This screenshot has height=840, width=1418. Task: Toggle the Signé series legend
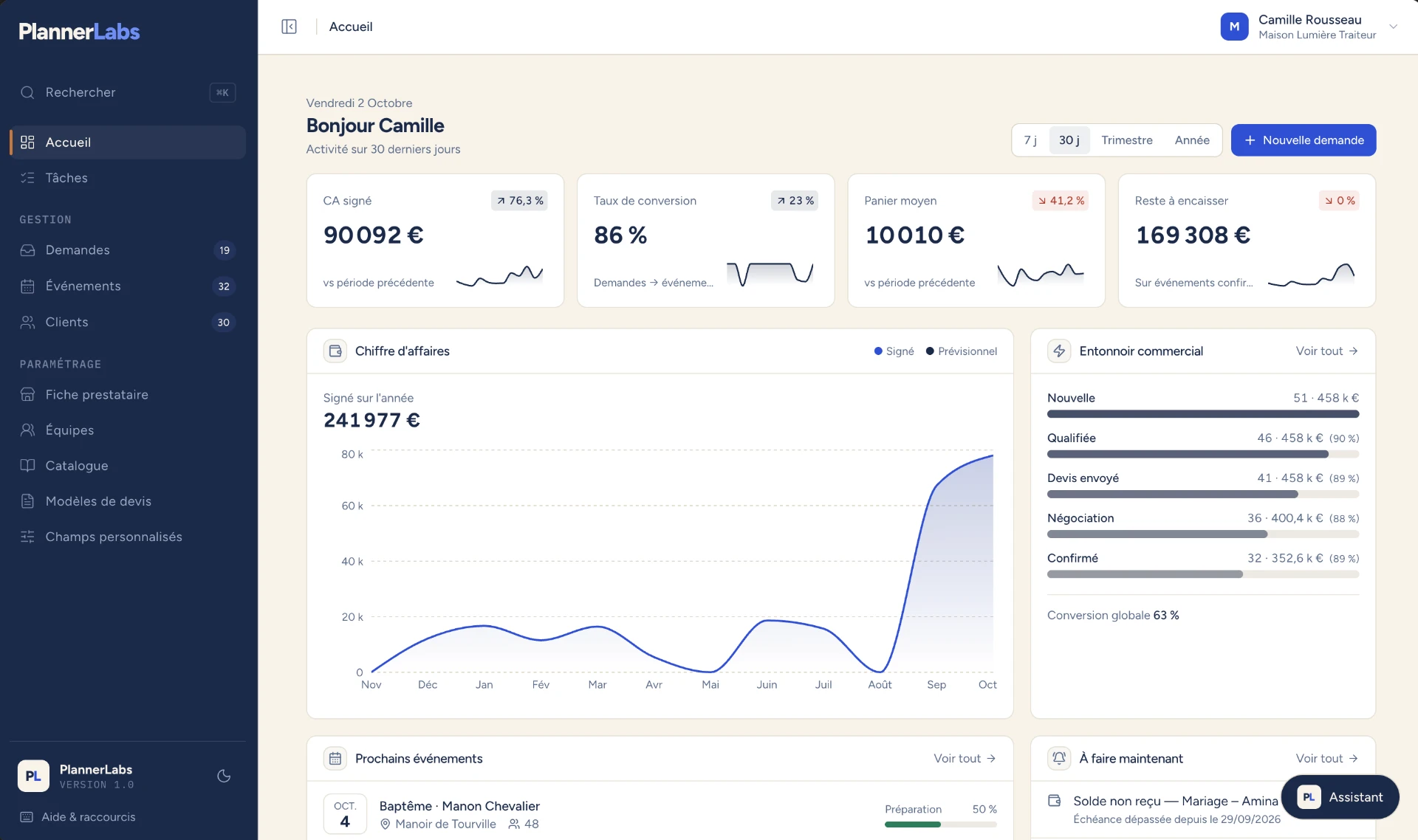tap(894, 351)
